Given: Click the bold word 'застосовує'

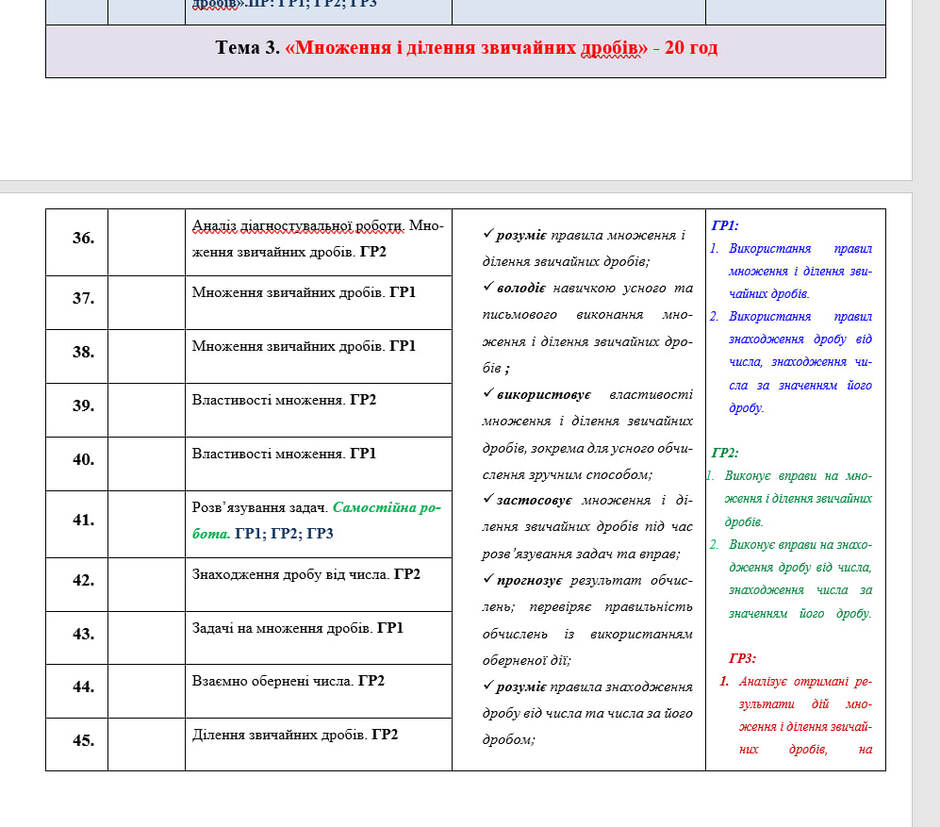Looking at the screenshot, I should click(x=534, y=500).
